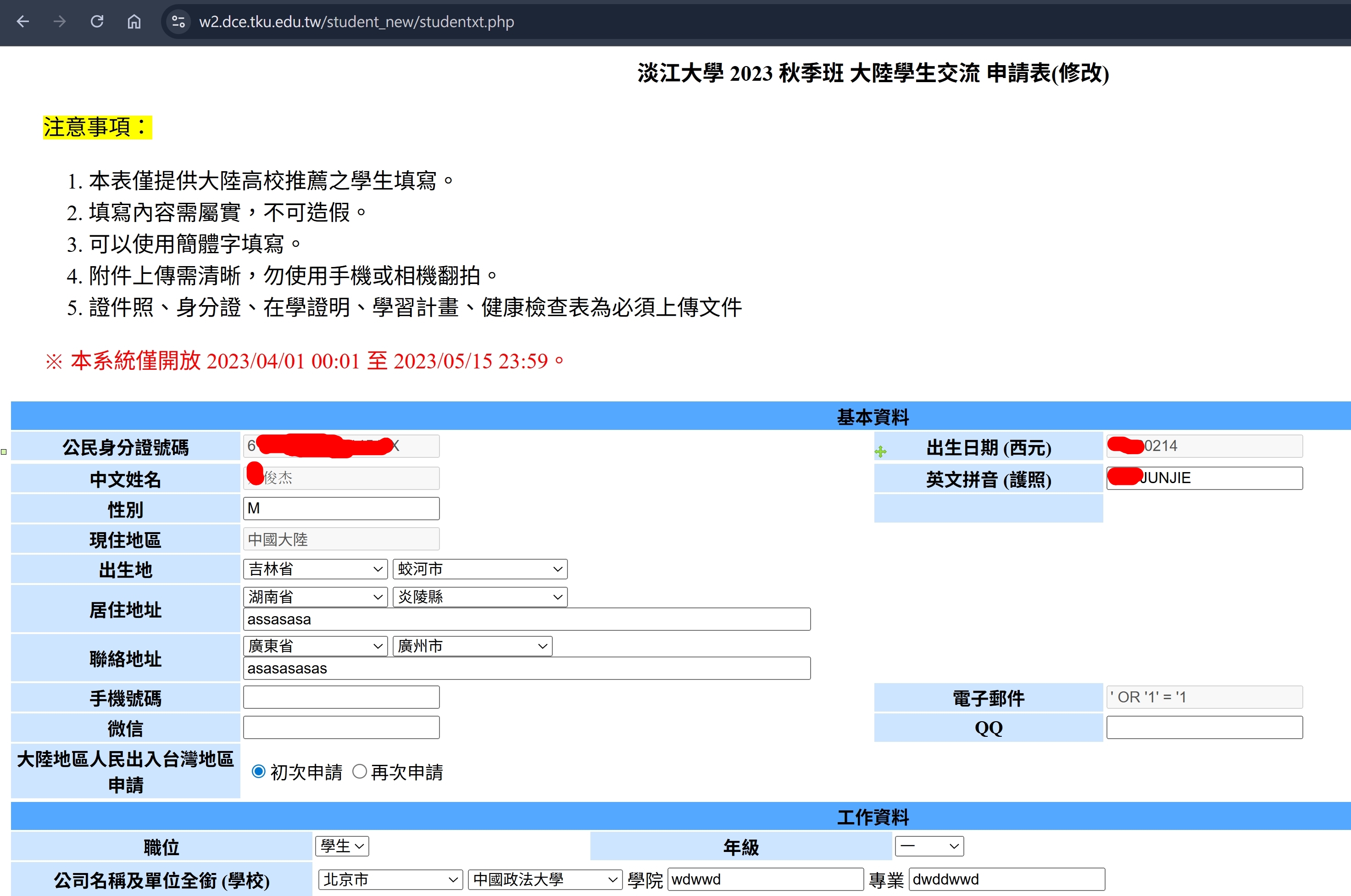Select 初次申請 radio button
The height and width of the screenshot is (896, 1351).
(259, 771)
